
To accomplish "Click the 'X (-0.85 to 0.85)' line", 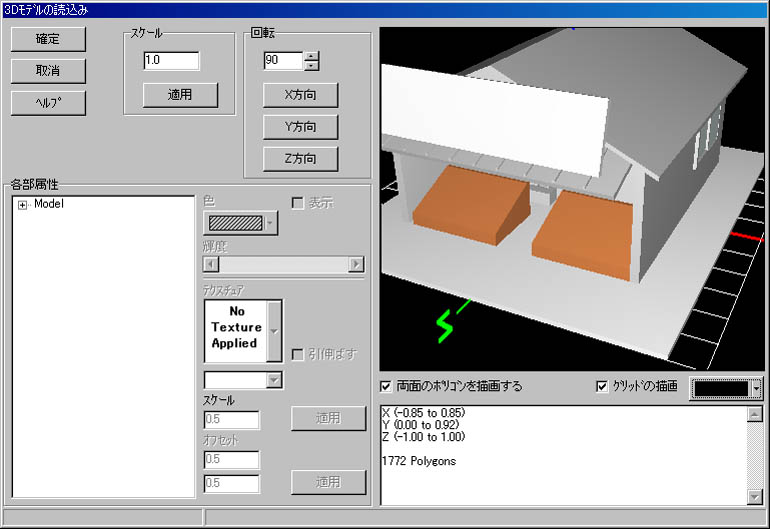I will click(x=423, y=413).
